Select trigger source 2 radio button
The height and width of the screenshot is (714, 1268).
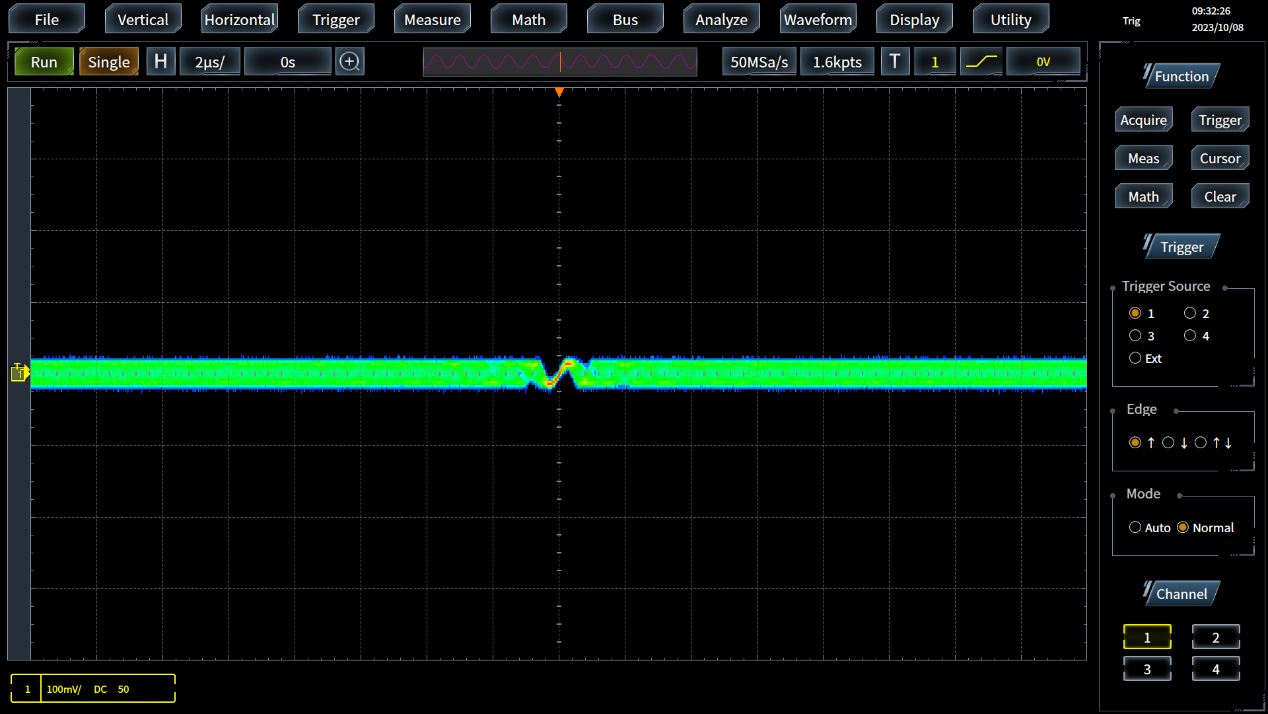point(1190,314)
